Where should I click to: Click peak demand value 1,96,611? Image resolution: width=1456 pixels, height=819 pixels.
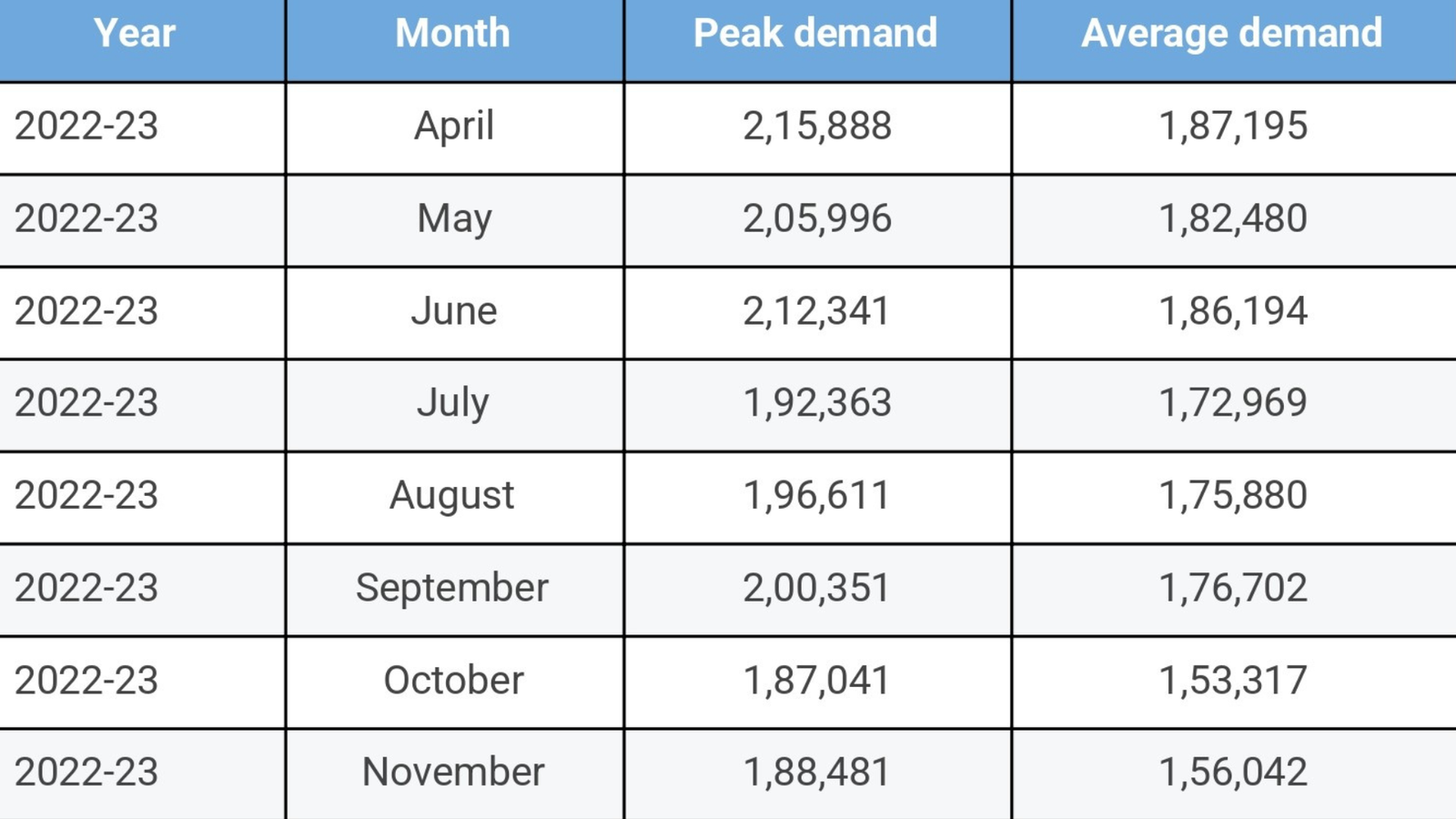click(x=816, y=496)
